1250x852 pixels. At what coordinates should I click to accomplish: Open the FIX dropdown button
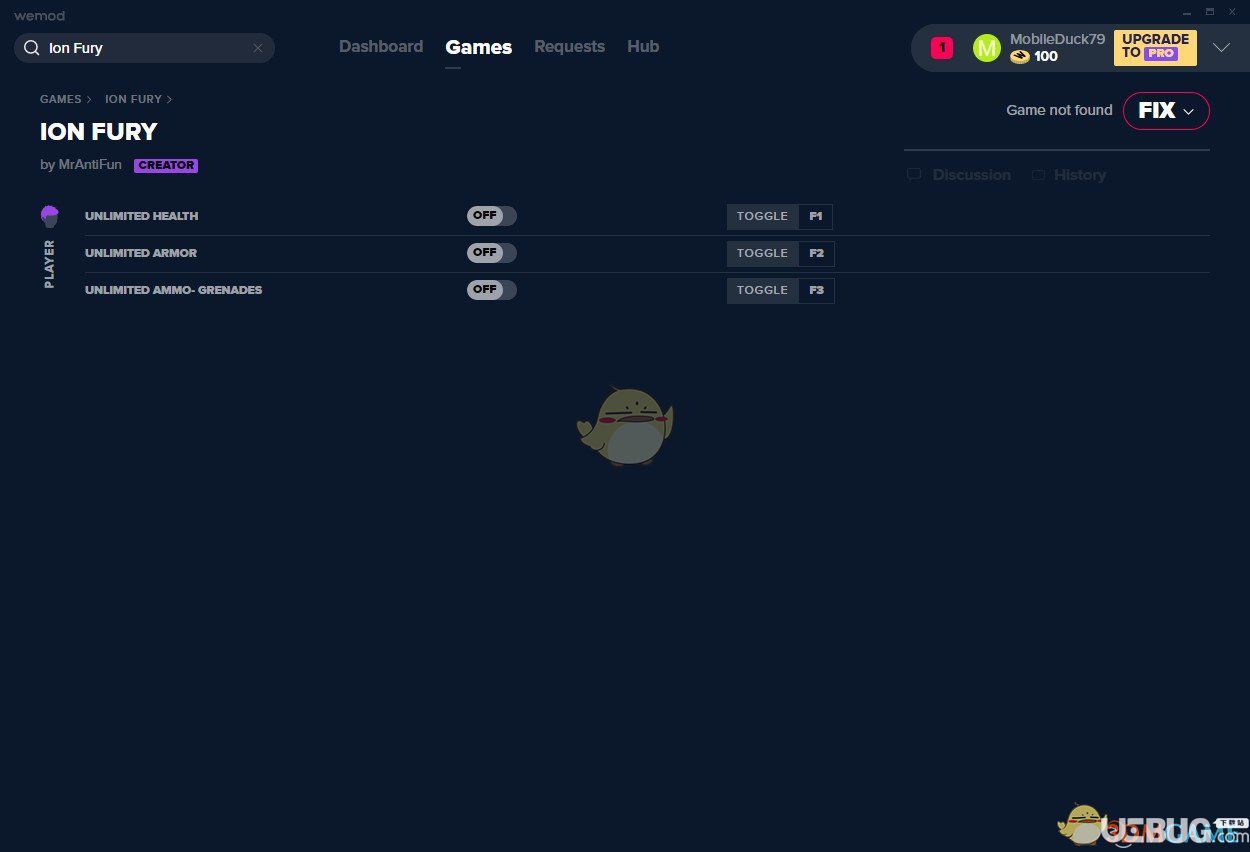[x=1166, y=111]
